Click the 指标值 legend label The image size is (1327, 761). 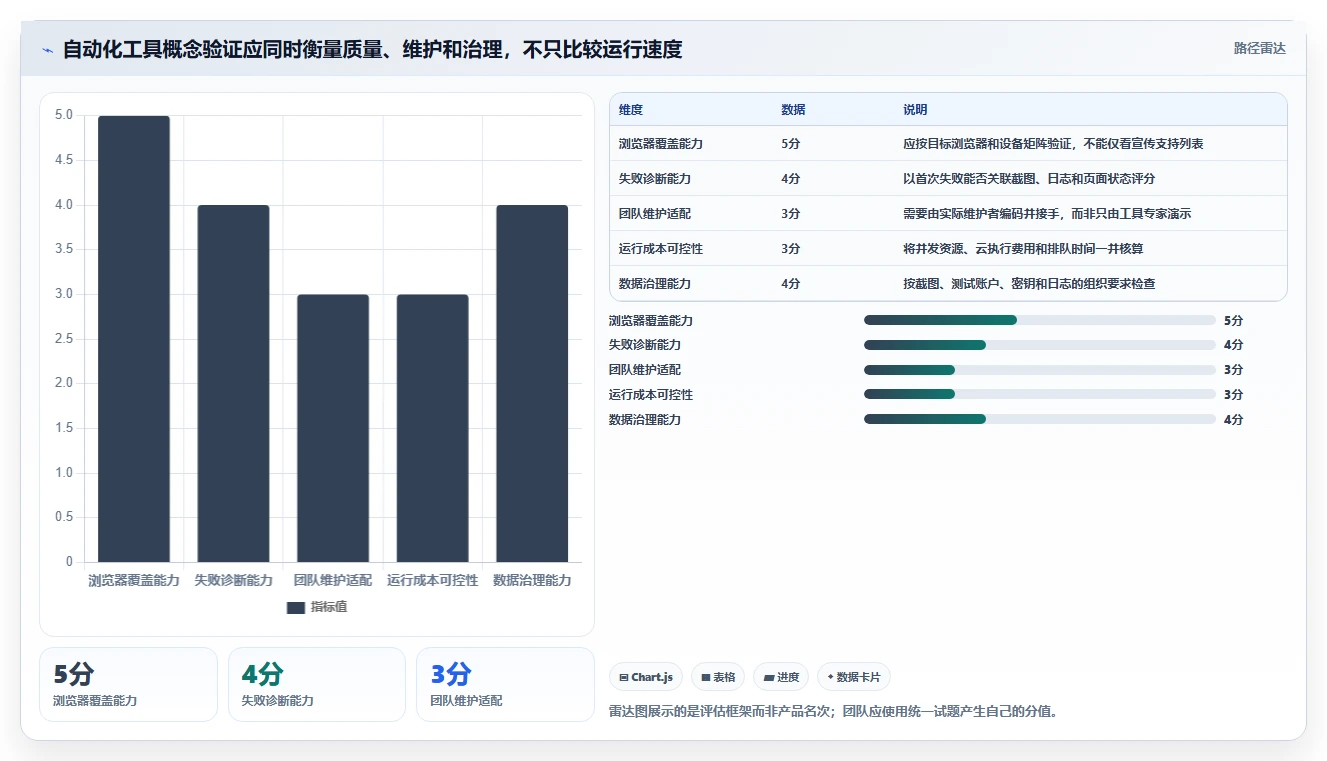click(329, 607)
